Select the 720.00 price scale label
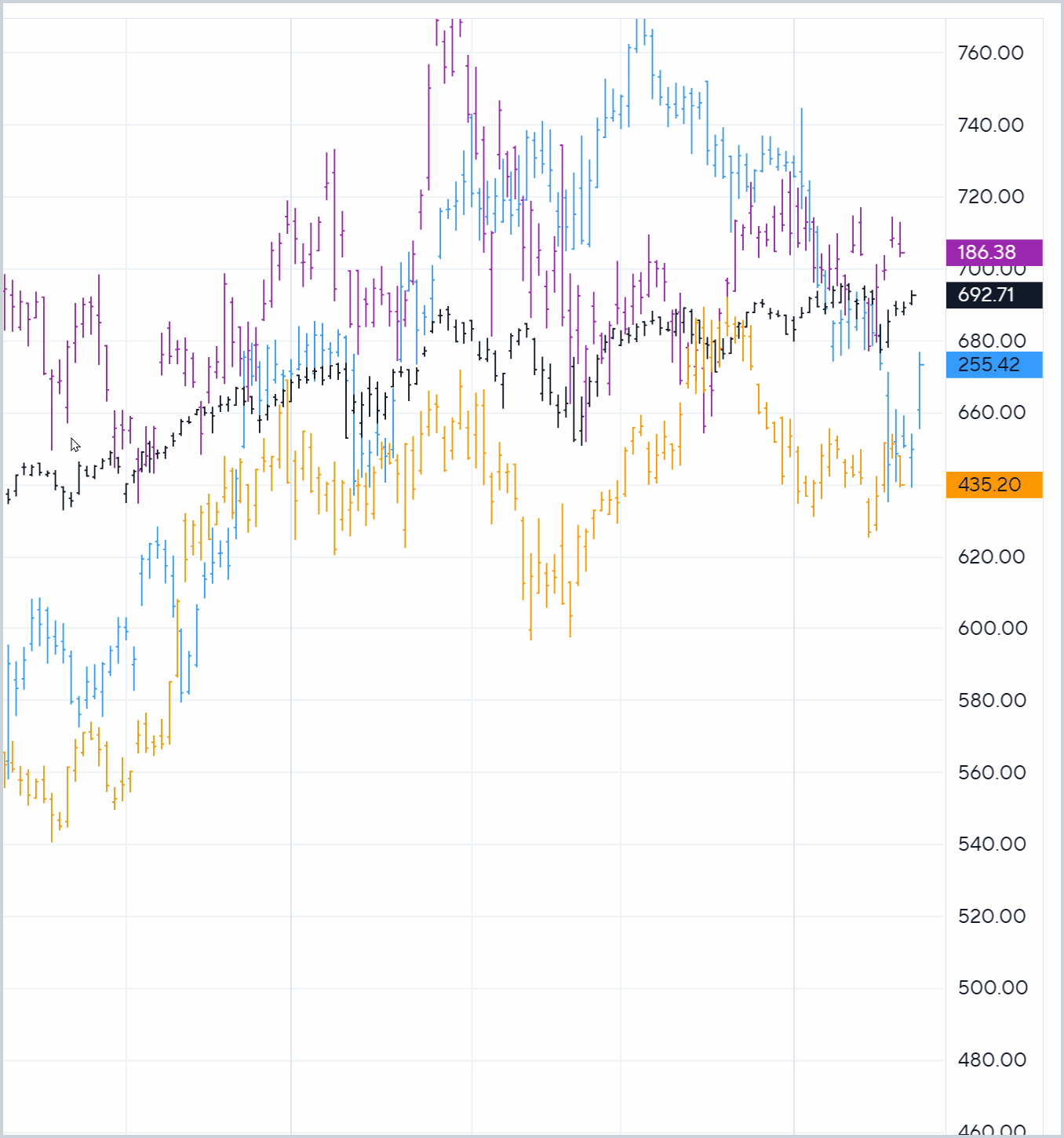The height and width of the screenshot is (1138, 1064). pyautogui.click(x=990, y=196)
